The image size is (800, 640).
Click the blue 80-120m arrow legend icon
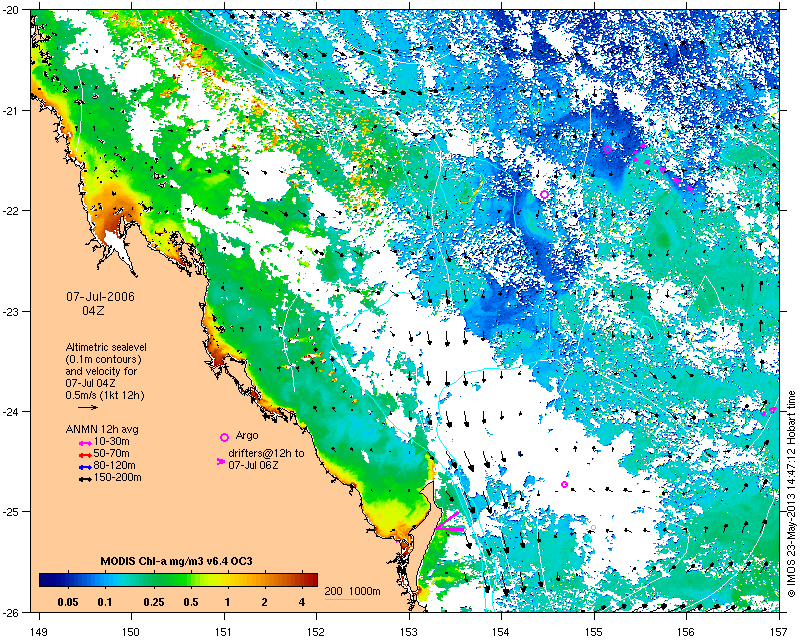85,467
